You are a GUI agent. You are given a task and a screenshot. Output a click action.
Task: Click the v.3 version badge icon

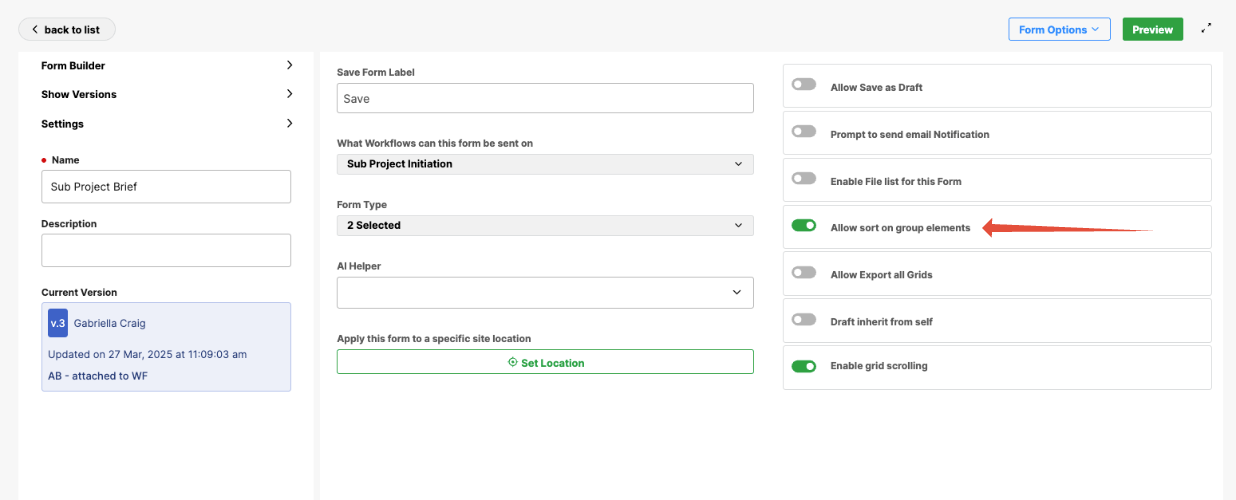tap(57, 323)
